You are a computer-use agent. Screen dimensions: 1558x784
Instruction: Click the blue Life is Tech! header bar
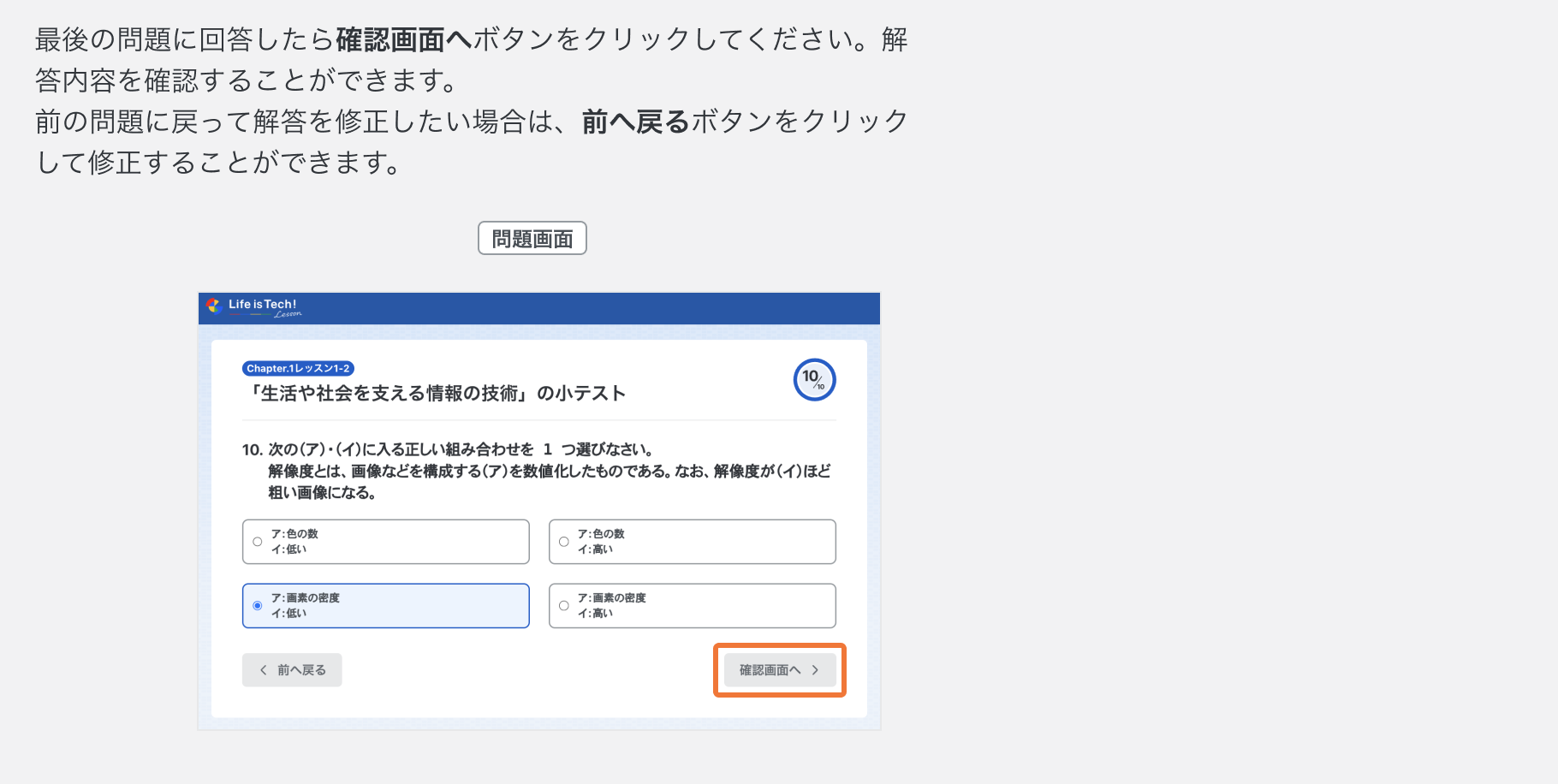(x=538, y=308)
